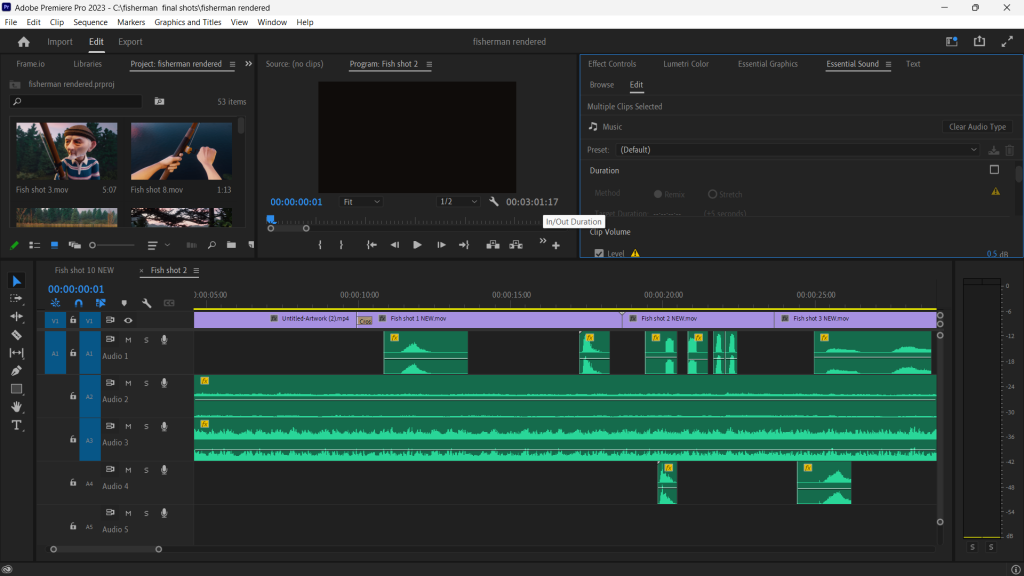
Task: Open the Sequence menu
Action: (x=90, y=22)
